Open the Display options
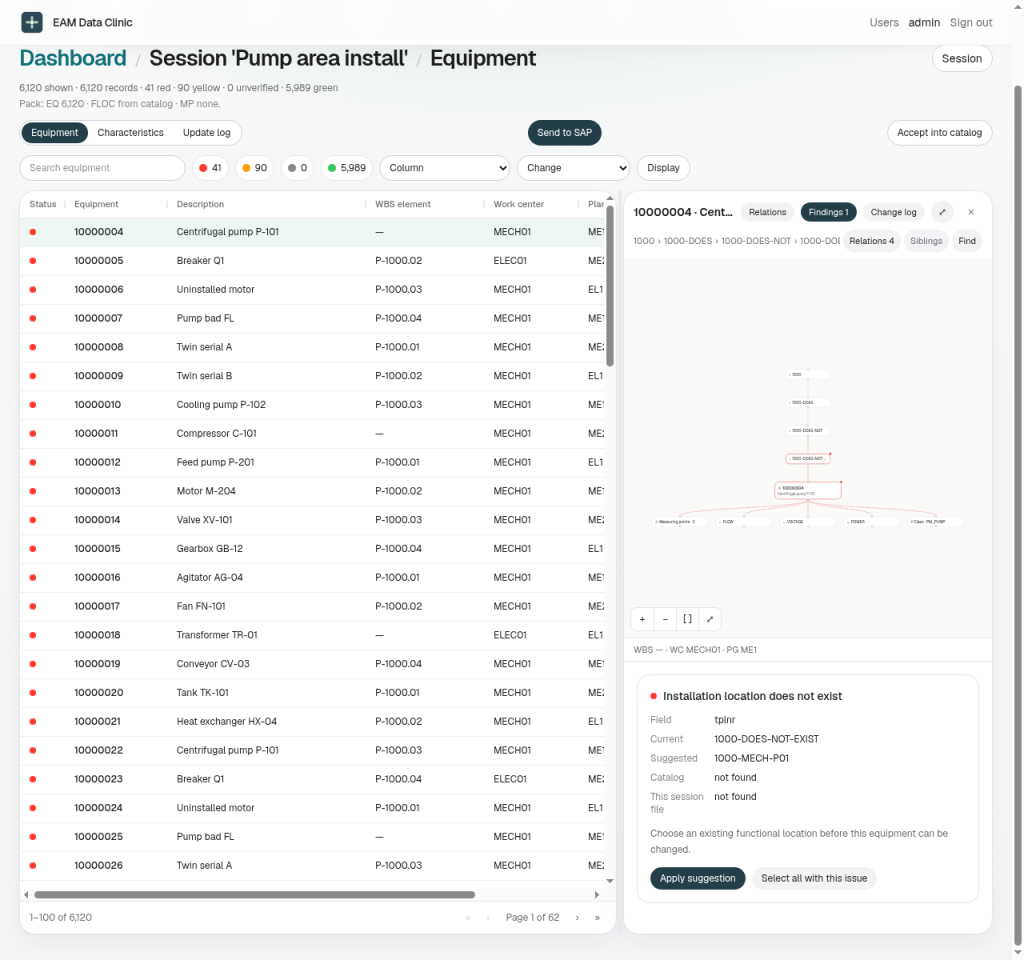The image size is (1024, 960). [664, 168]
